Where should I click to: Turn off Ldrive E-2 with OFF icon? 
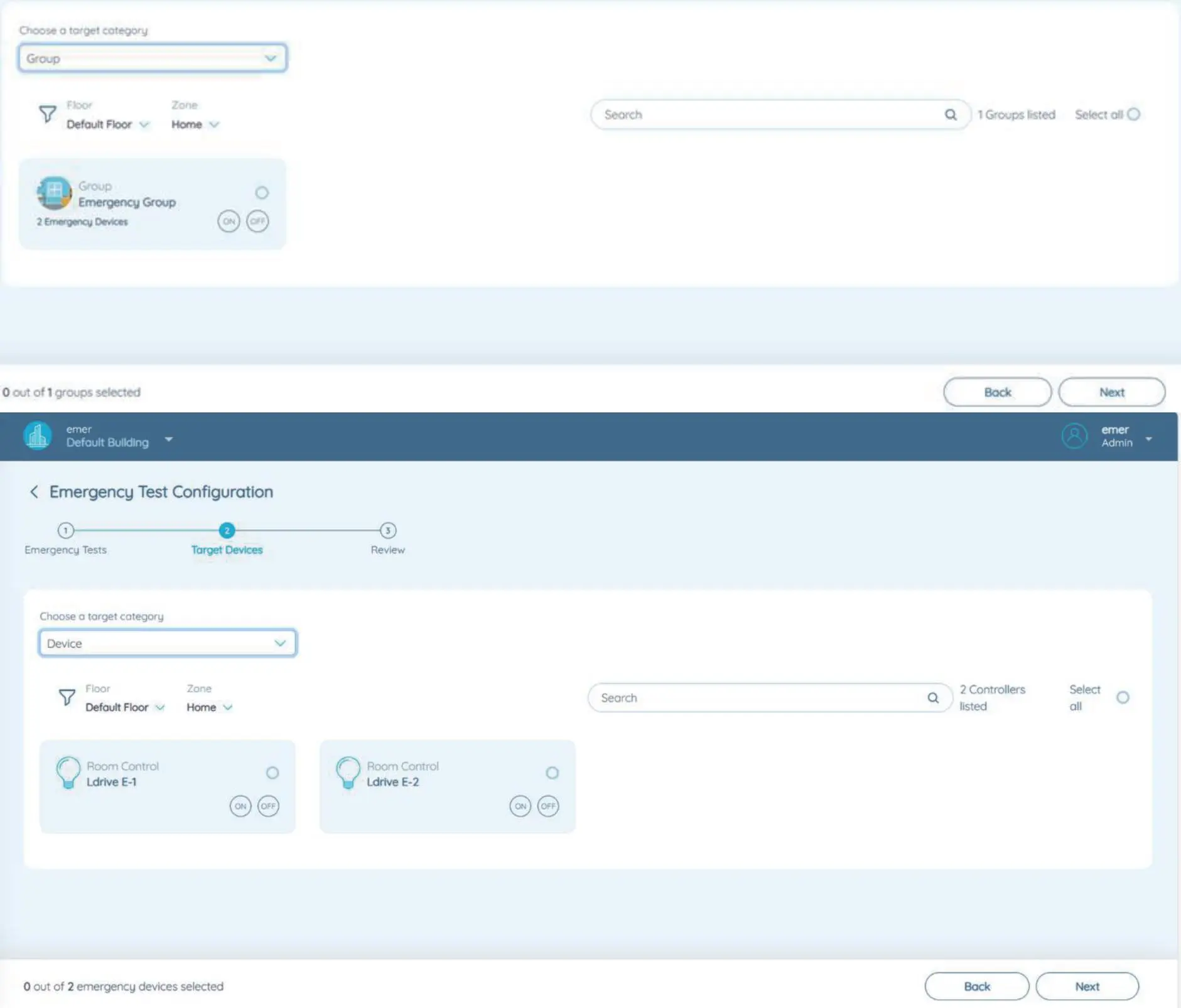coord(548,806)
